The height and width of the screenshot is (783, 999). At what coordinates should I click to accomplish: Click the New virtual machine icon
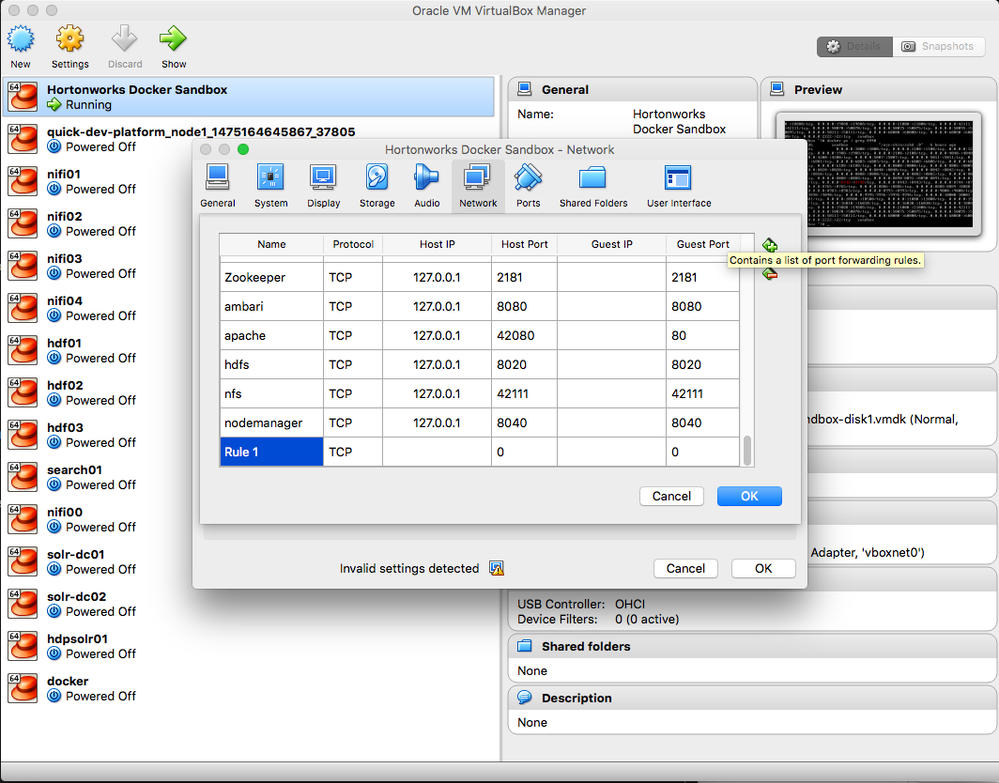(20, 40)
